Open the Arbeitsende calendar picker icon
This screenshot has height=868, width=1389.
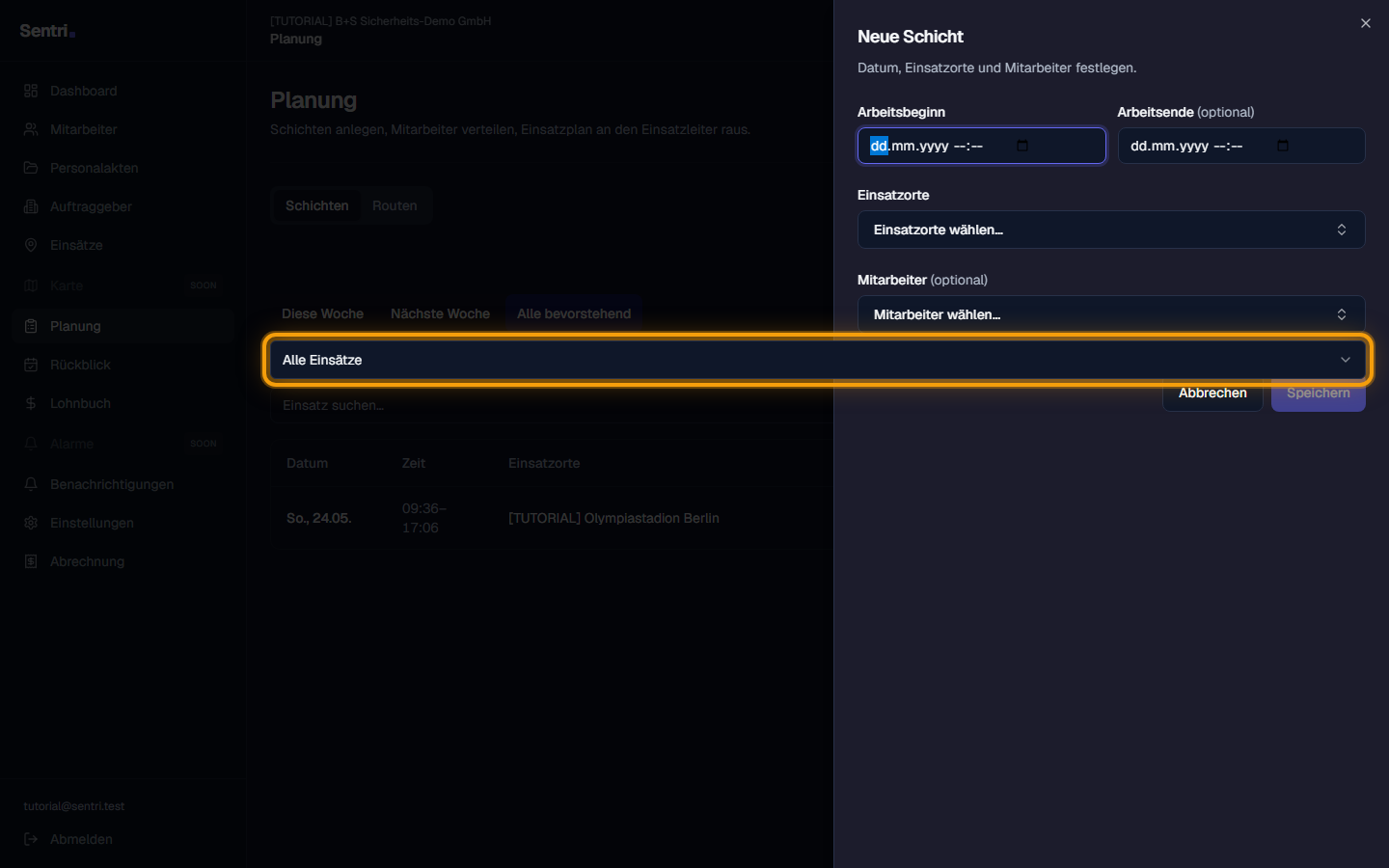click(x=1283, y=146)
